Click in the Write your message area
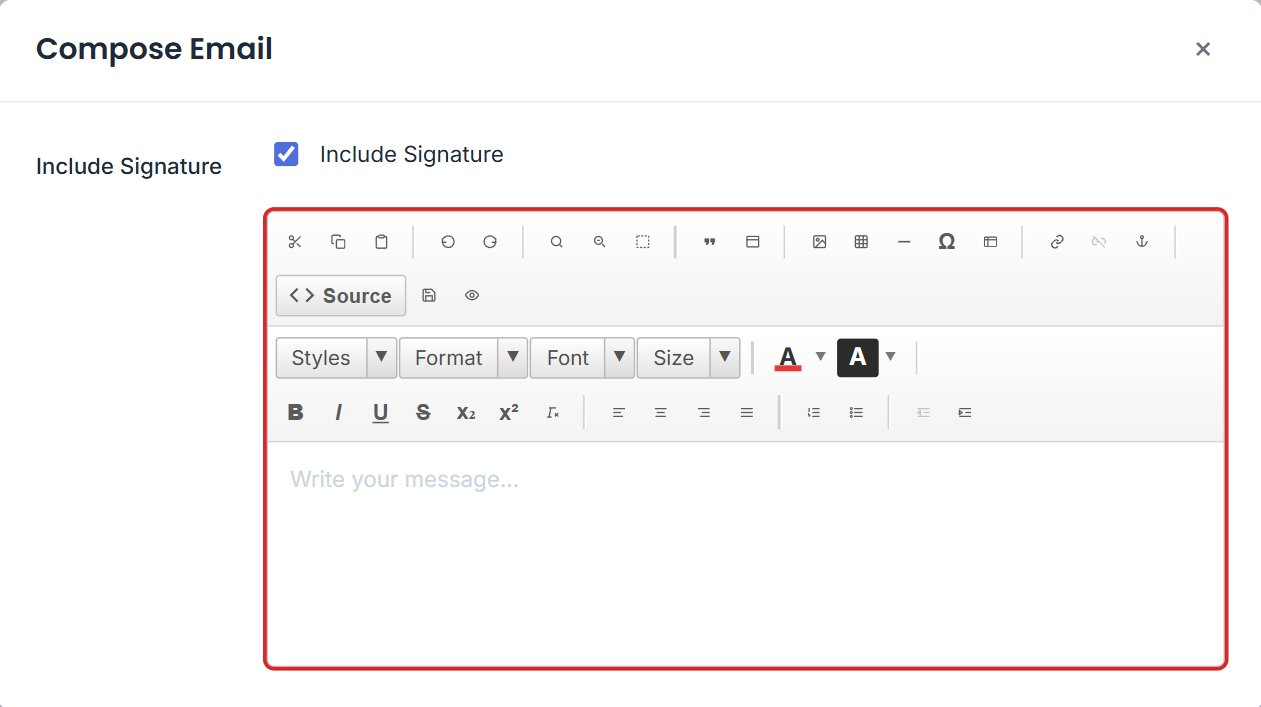Screen dimensions: 1261x707 click(x=745, y=553)
